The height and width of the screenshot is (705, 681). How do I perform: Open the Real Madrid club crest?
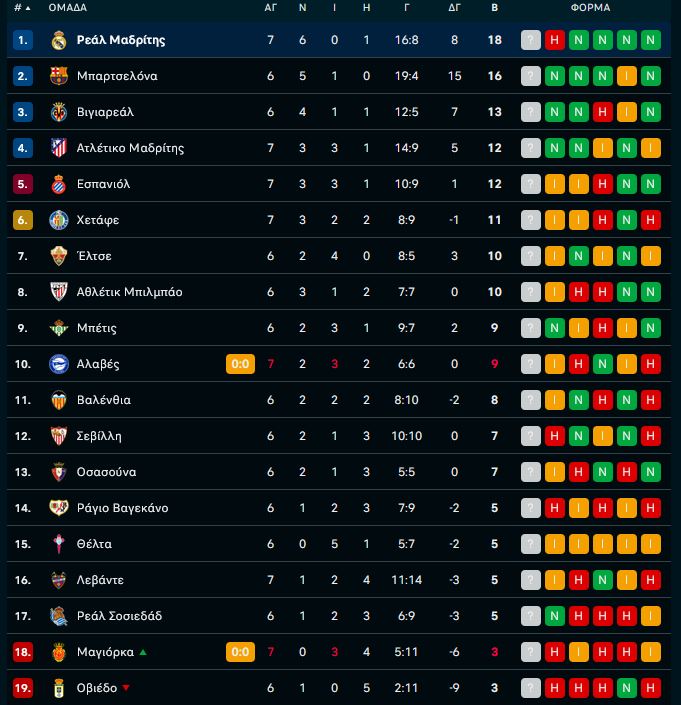click(59, 40)
